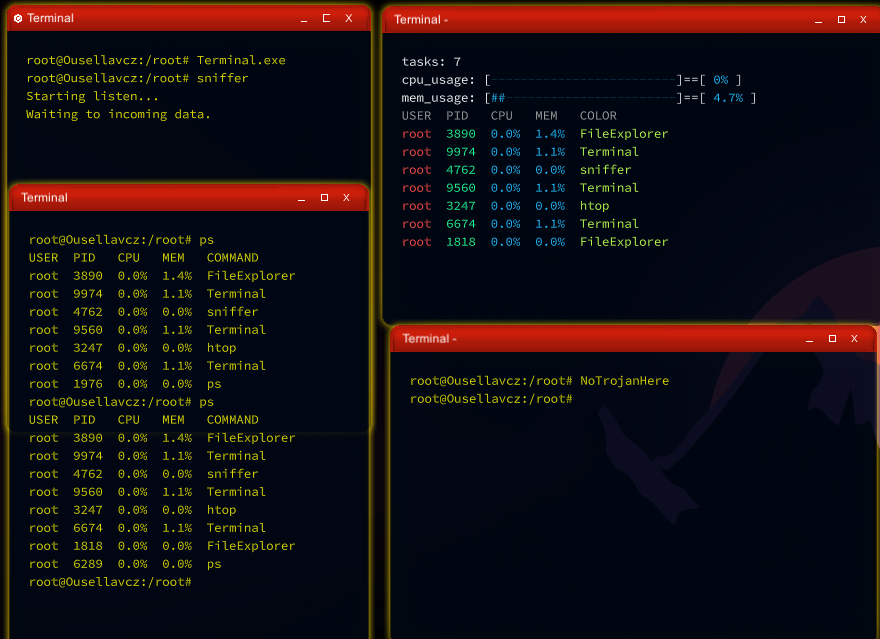Select PID 1818 FileExplorer row in htop window
Image resolution: width=880 pixels, height=639 pixels.
(x=535, y=242)
